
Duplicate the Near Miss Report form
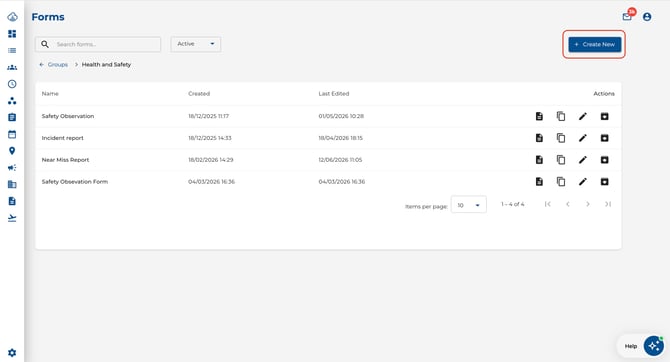point(561,160)
